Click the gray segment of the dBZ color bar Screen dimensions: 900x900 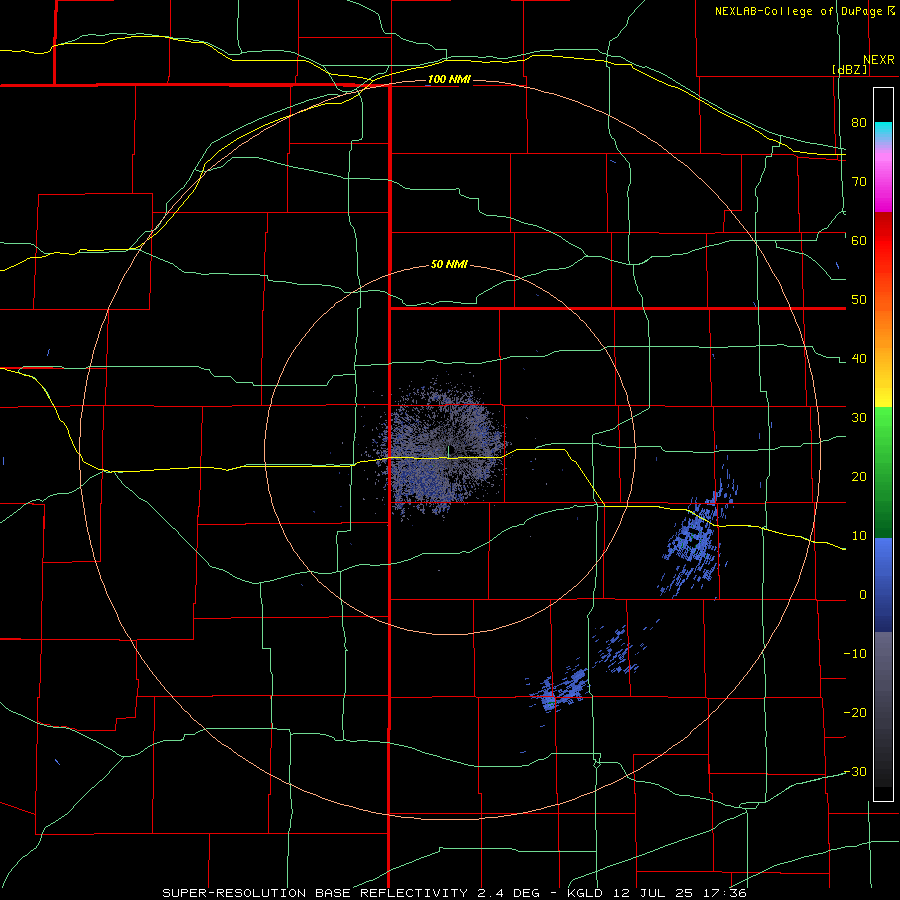tap(883, 709)
